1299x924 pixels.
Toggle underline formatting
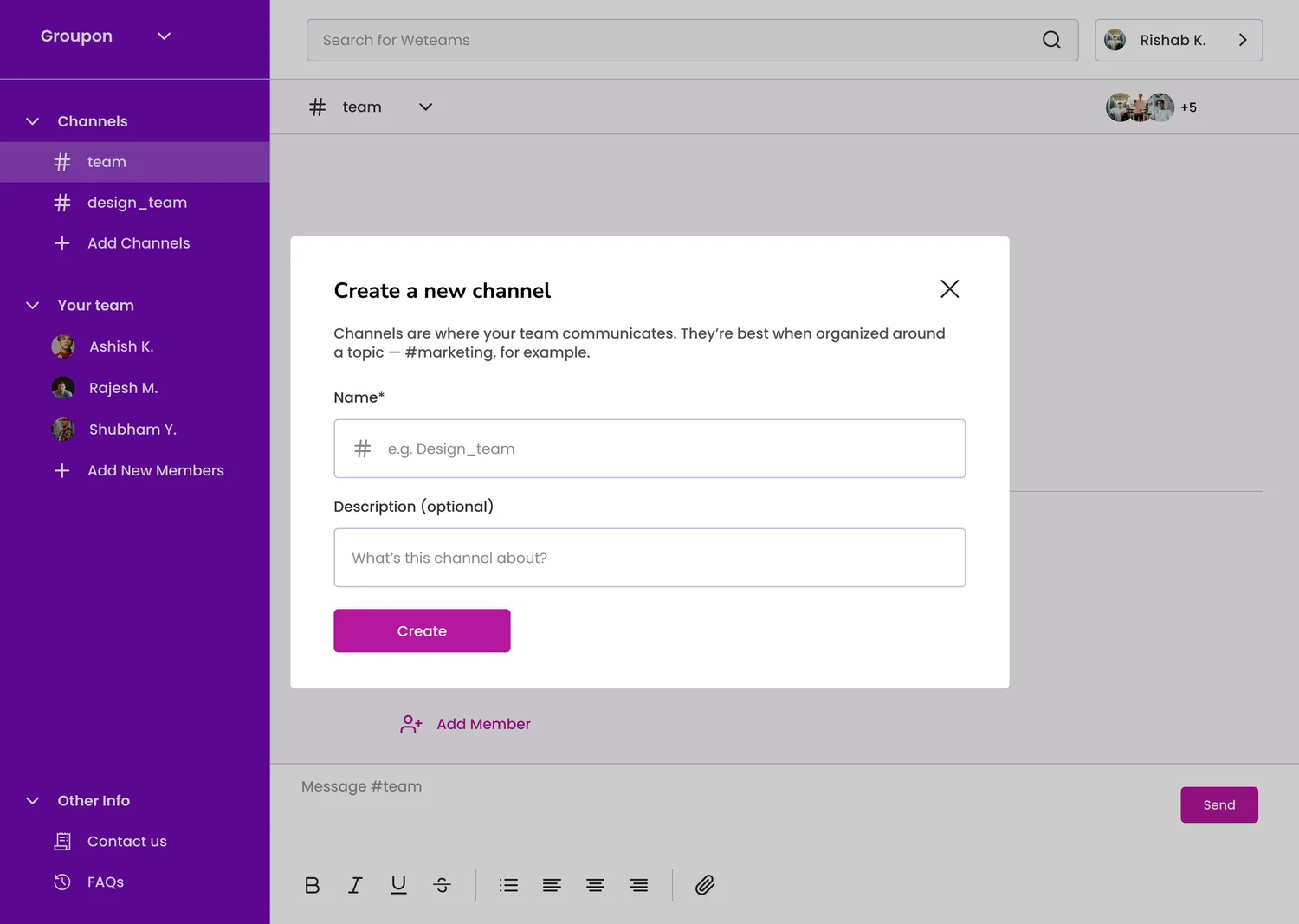click(x=398, y=885)
